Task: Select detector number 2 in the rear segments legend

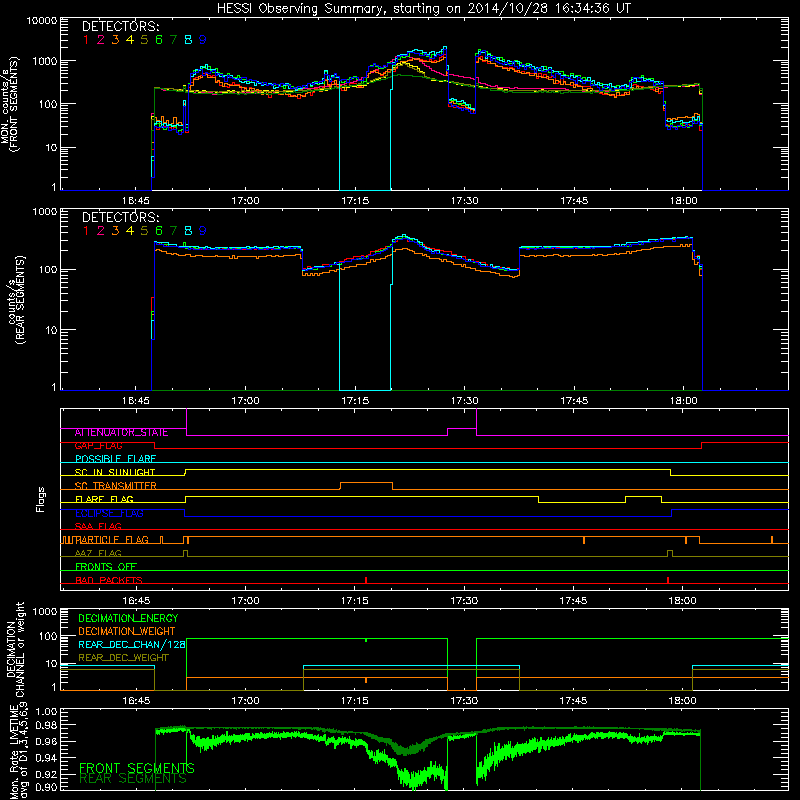Action: pyautogui.click(x=101, y=231)
